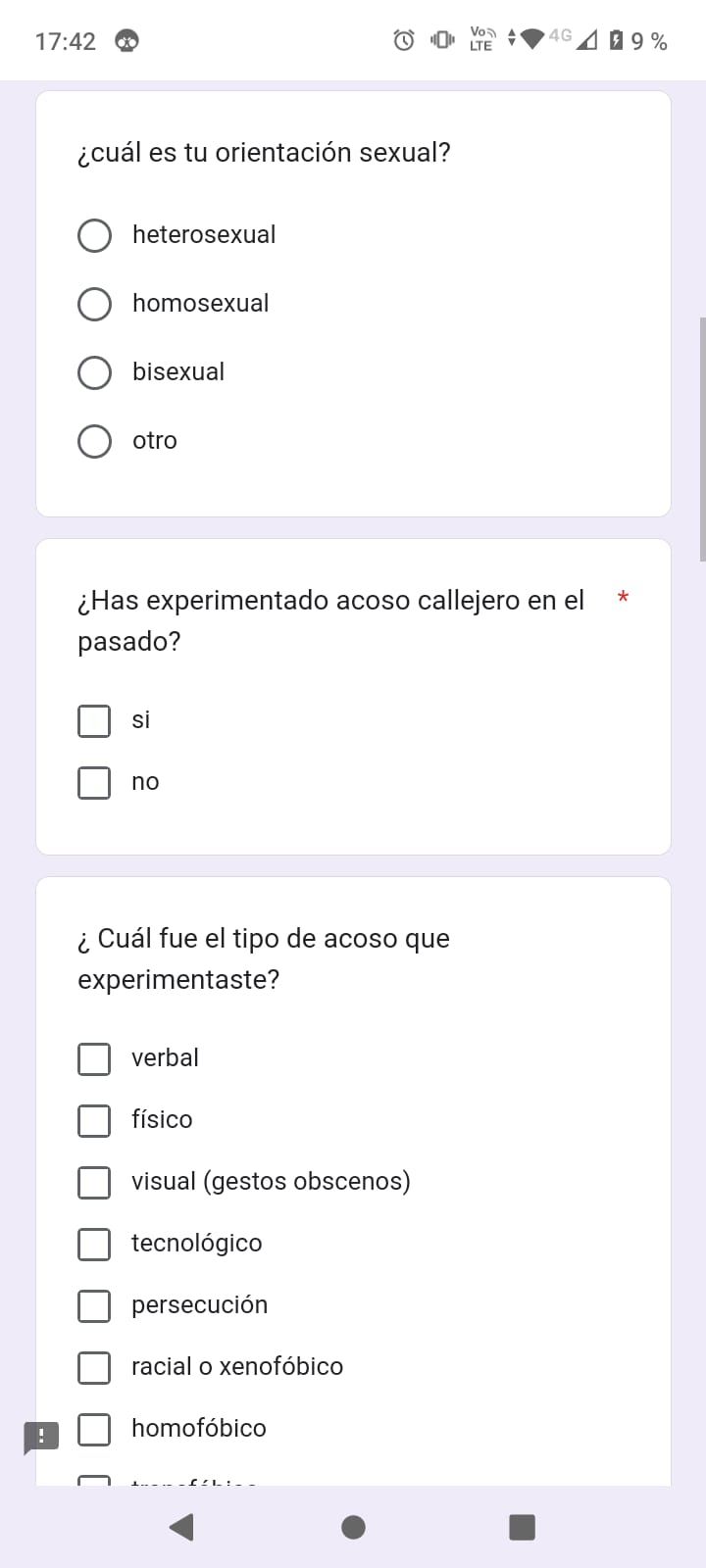Image resolution: width=706 pixels, height=1568 pixels.
Task: Check the "si" checkbox for street harassment
Action: pos(94,720)
